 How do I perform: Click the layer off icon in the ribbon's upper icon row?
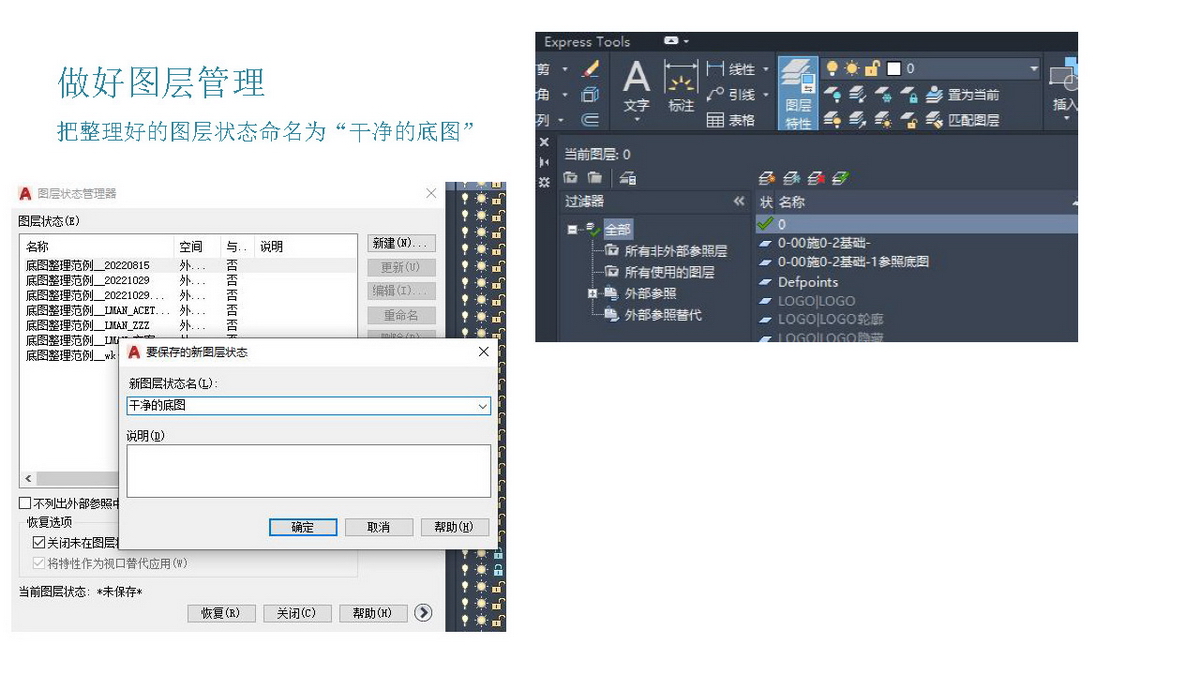[x=832, y=95]
